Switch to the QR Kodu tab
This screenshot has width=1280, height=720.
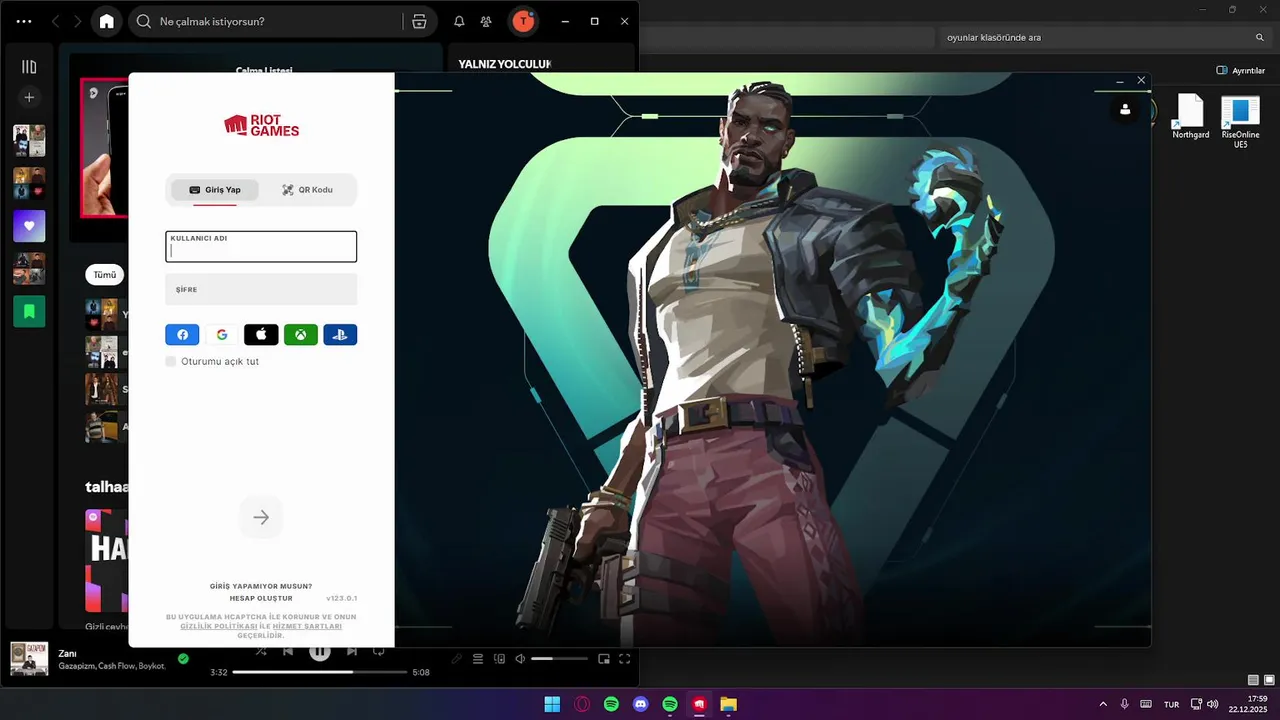tap(308, 190)
